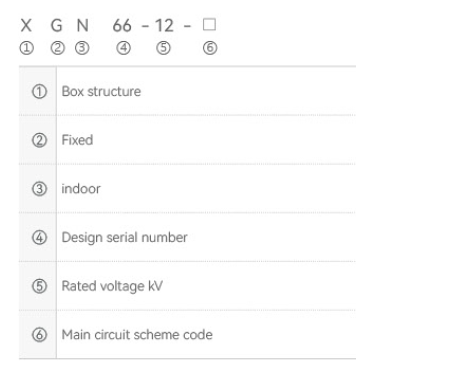Click the letter G in model code
Screen dimensions: 462x370
coord(57,25)
